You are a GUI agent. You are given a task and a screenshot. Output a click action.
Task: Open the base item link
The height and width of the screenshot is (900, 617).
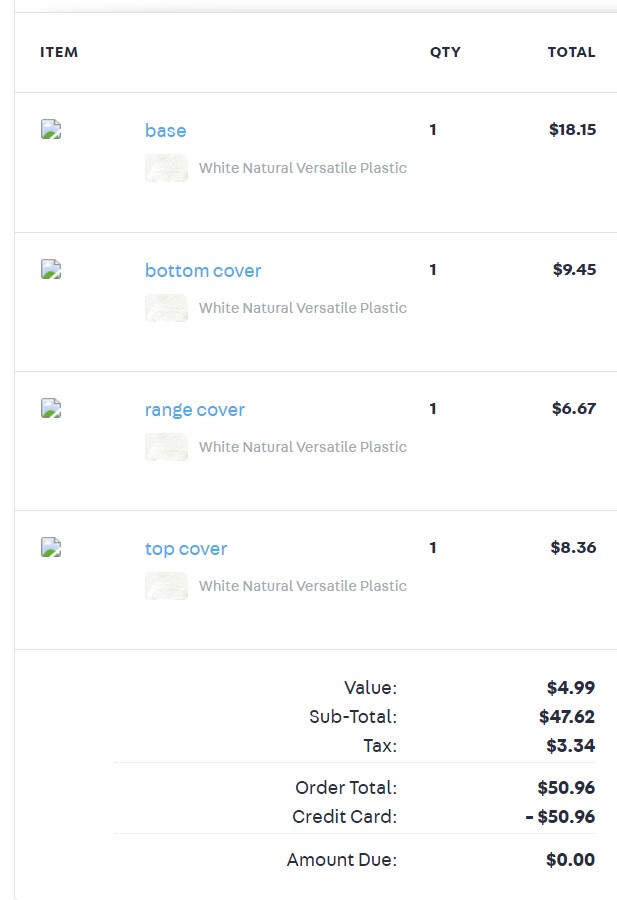165,130
